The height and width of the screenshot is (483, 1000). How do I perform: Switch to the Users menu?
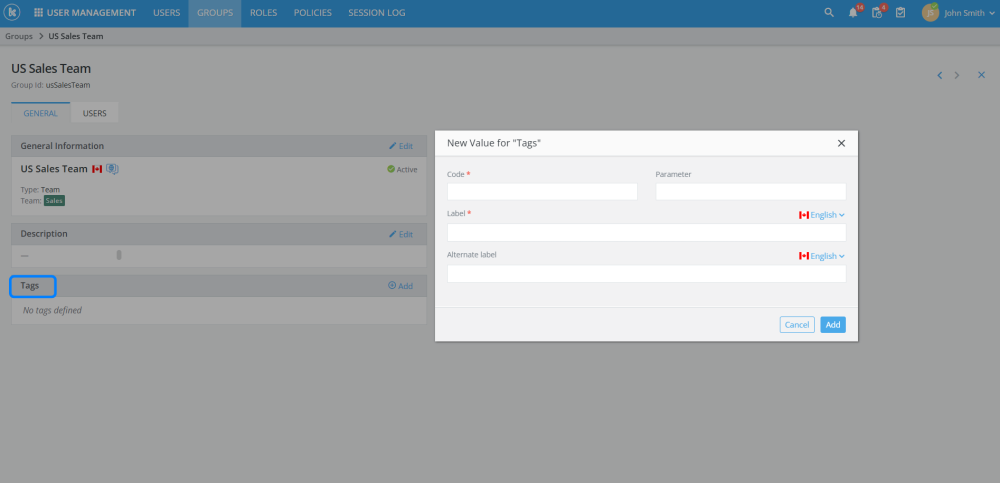[x=166, y=13]
